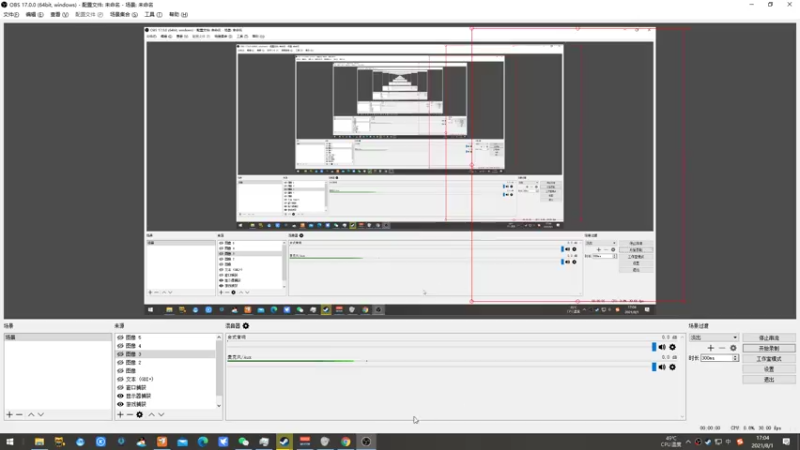This screenshot has height=450, width=800.
Task: Mute the 台式音响 desktop audio speaker icon
Action: [662, 347]
